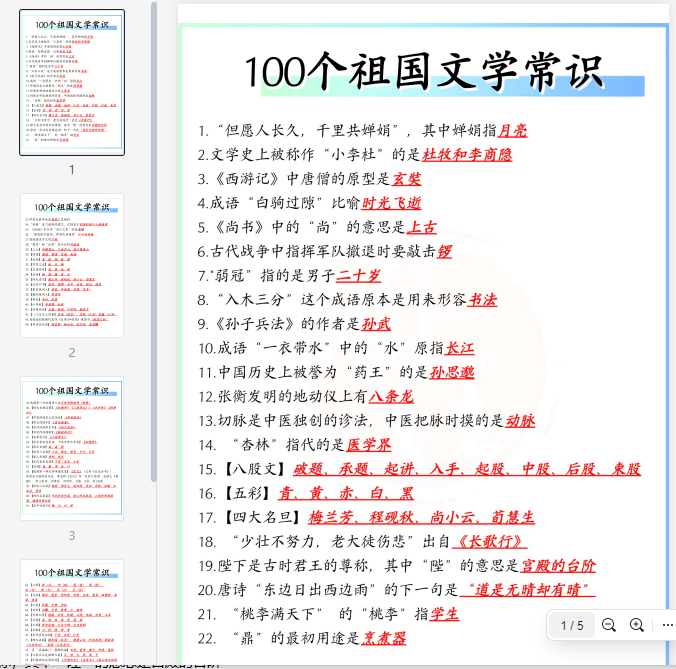Click page number label 1 under thumbnail

(72, 170)
